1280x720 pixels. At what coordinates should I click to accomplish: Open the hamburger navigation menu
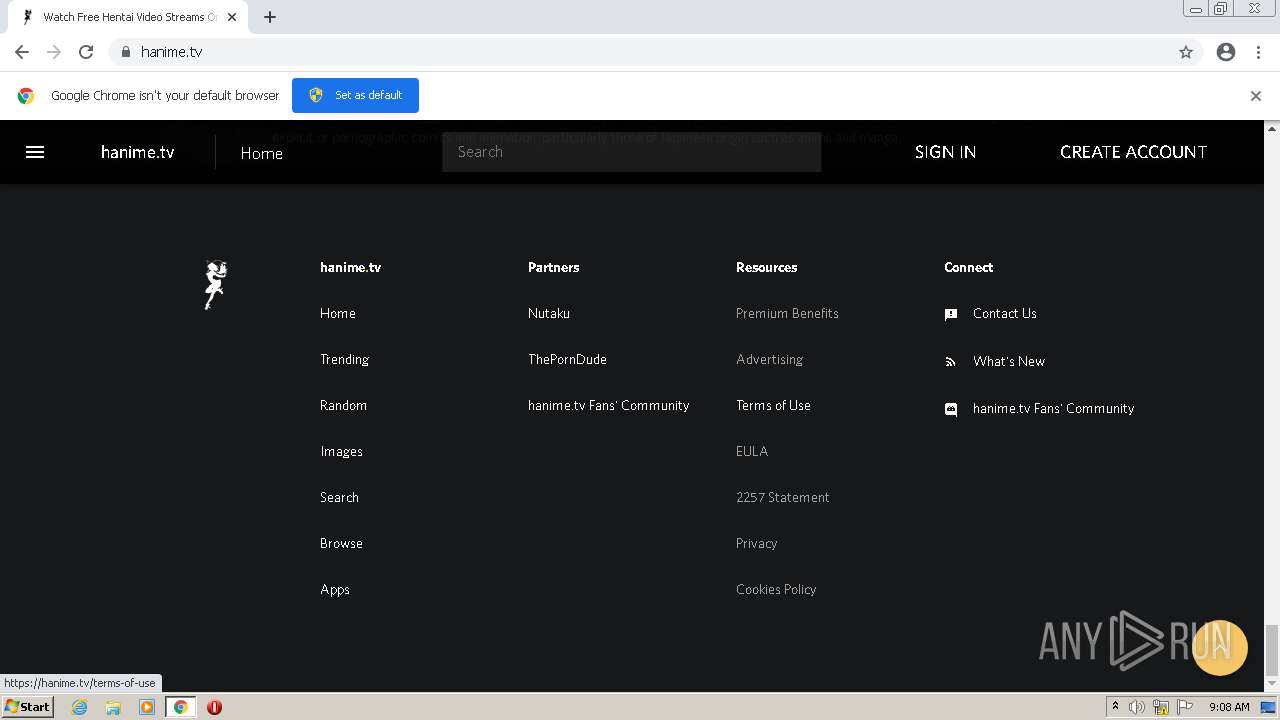pos(35,152)
